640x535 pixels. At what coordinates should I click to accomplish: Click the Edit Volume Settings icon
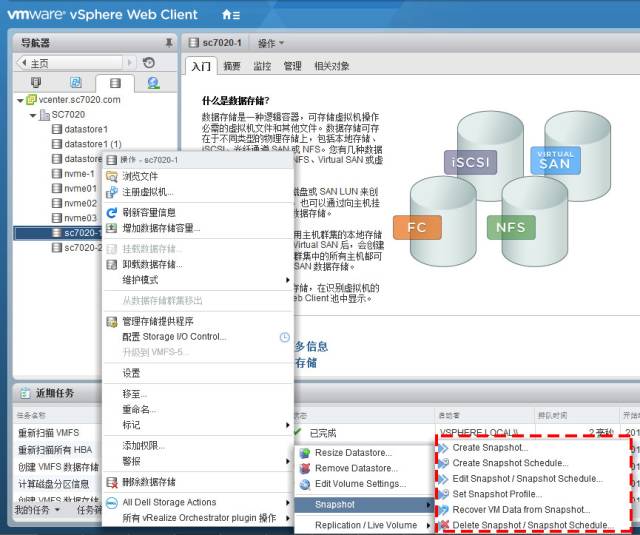click(x=304, y=484)
